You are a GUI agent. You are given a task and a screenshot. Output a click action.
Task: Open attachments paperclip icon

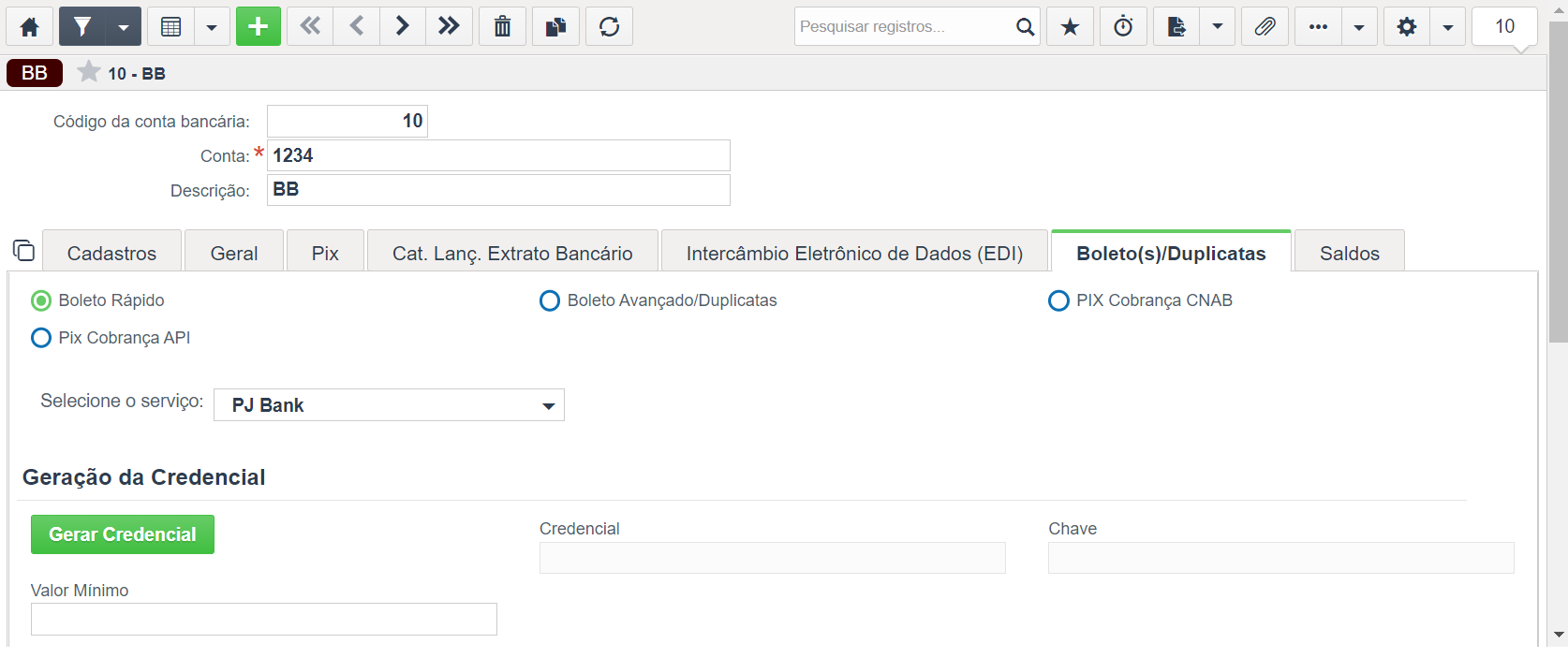[1265, 26]
